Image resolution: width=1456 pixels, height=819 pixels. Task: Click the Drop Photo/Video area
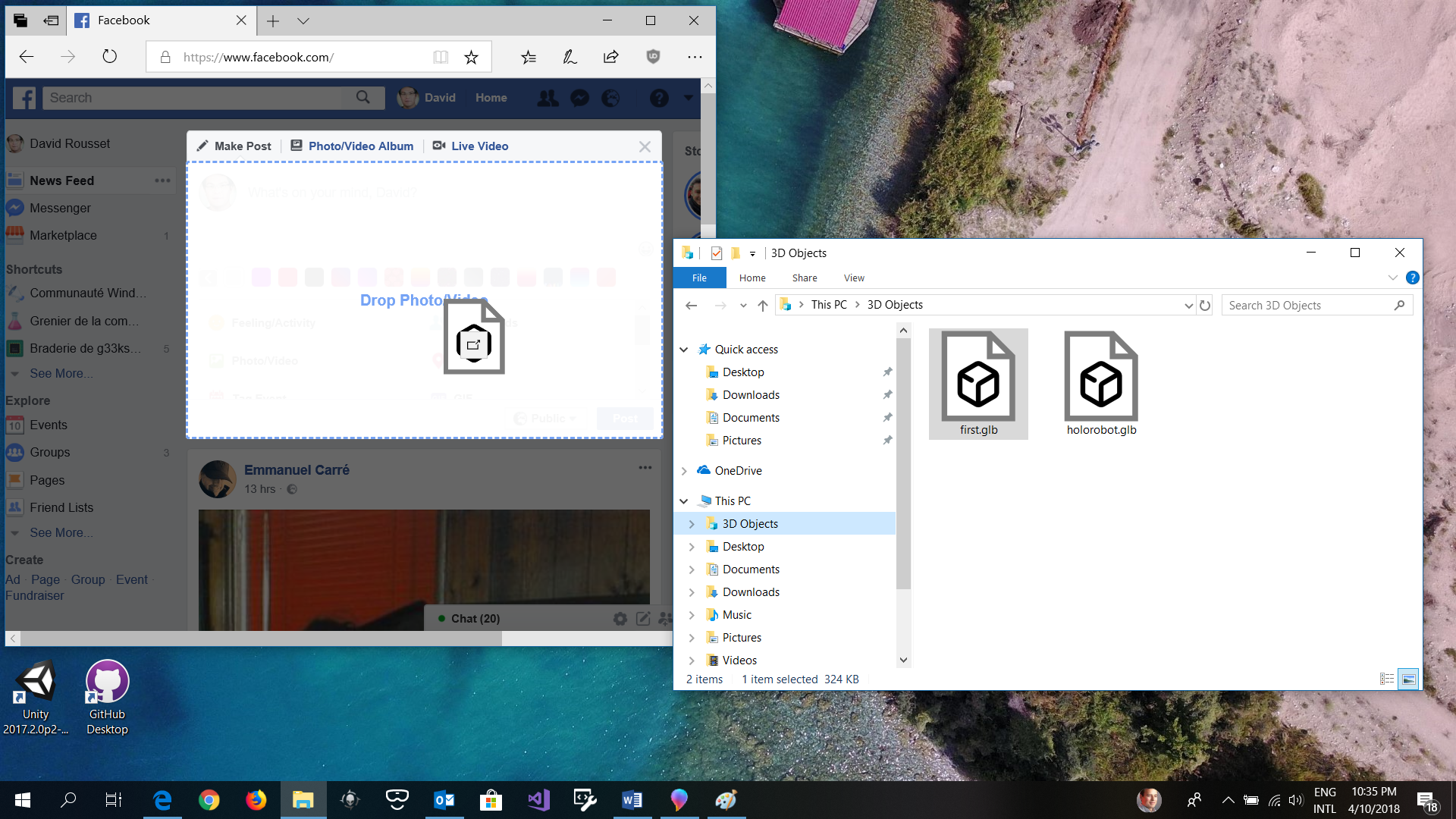coord(423,300)
